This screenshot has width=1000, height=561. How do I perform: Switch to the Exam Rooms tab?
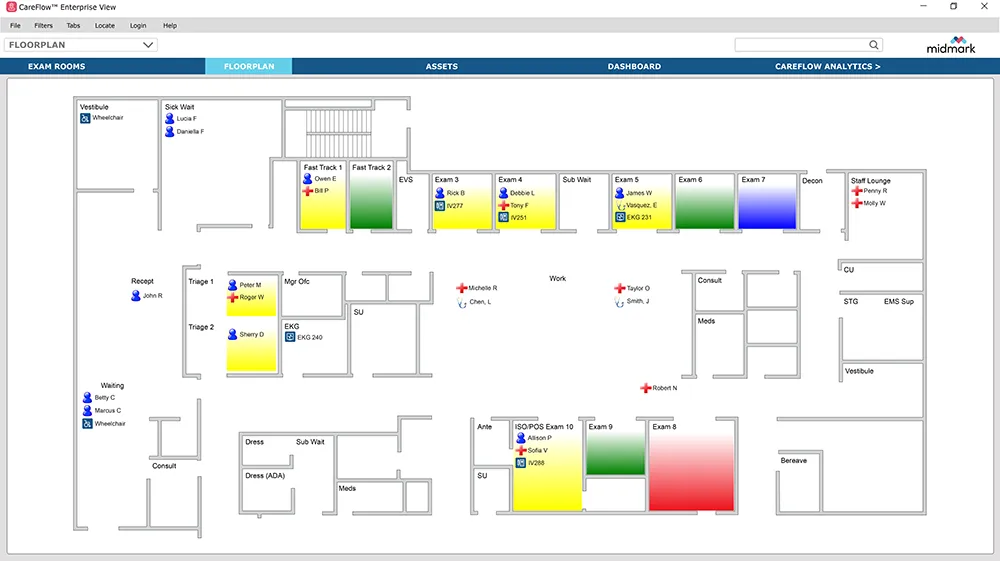click(57, 67)
